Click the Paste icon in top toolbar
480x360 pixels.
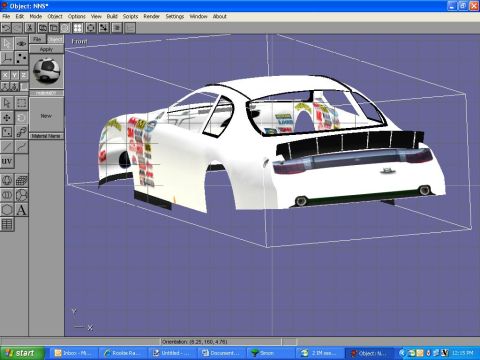click(54, 28)
